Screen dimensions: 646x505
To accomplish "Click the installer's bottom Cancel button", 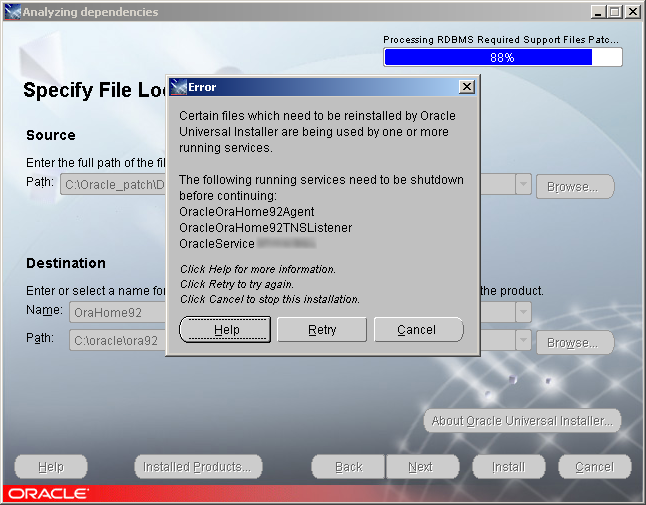I will pos(595,467).
